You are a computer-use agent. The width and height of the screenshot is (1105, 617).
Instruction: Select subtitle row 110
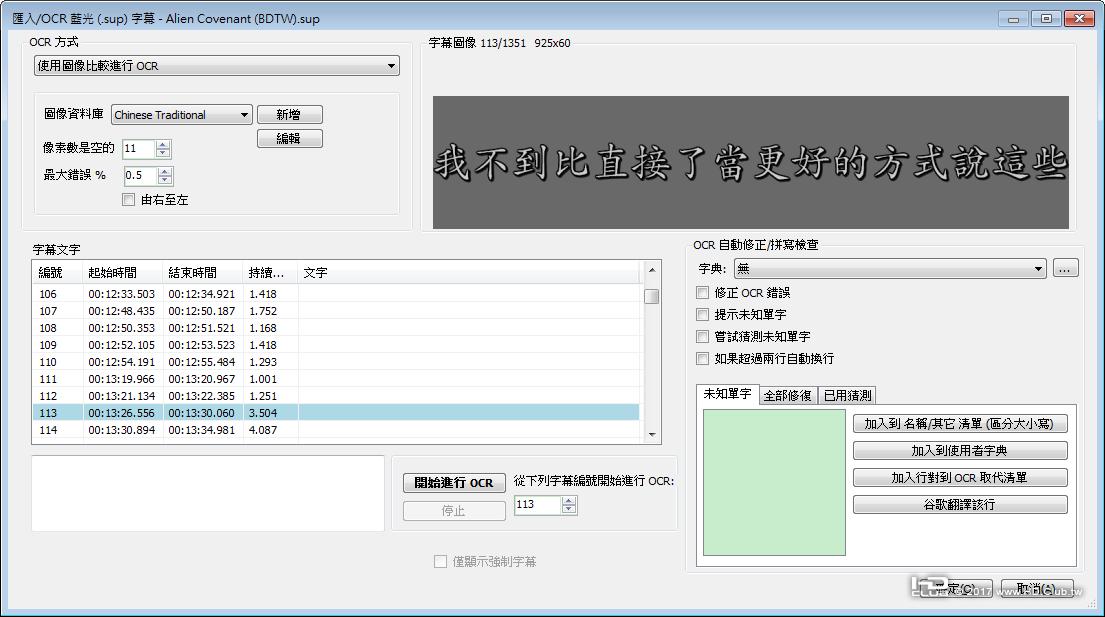pos(336,361)
